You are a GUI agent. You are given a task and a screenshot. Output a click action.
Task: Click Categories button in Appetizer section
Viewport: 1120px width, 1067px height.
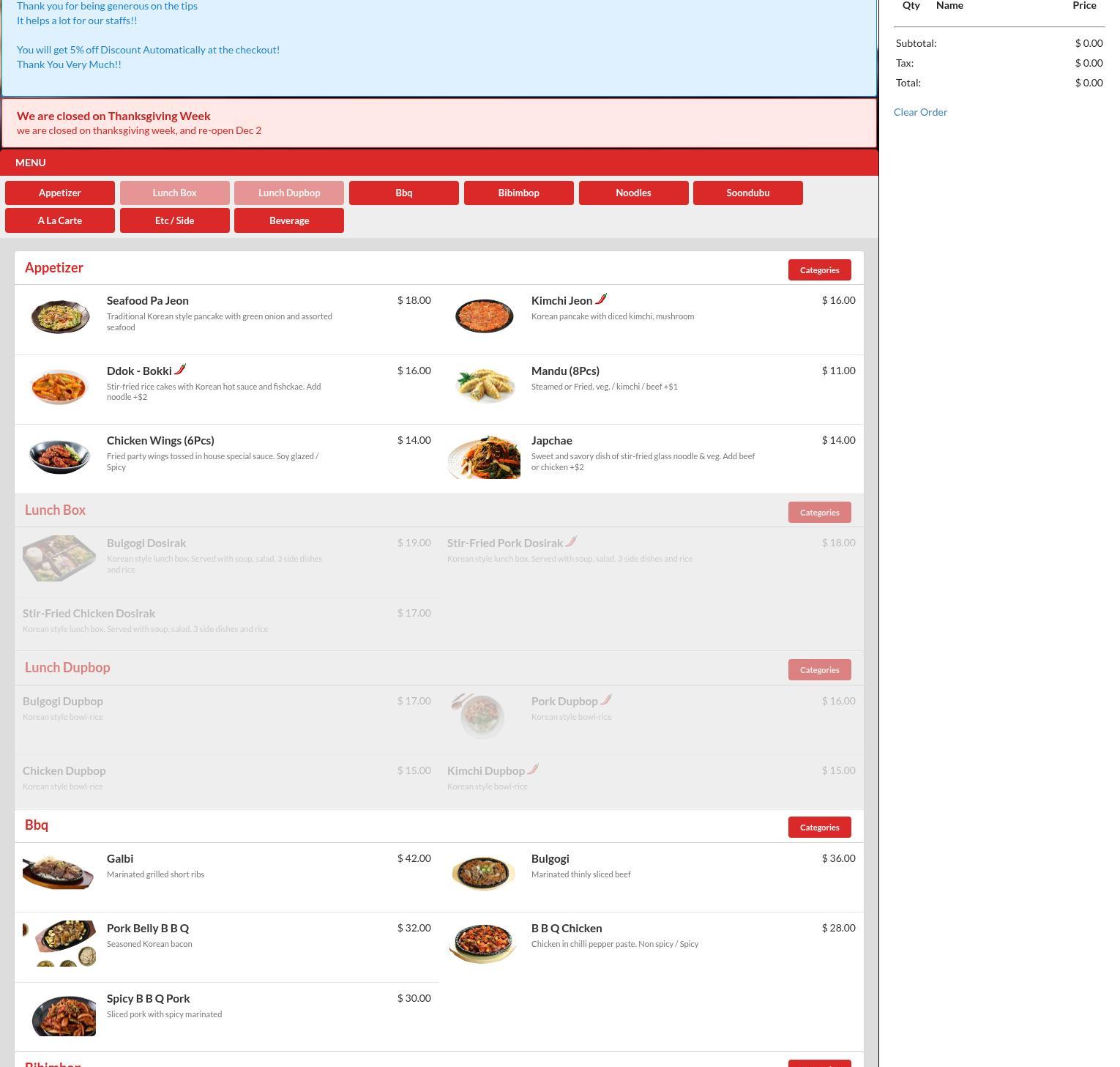(x=820, y=269)
